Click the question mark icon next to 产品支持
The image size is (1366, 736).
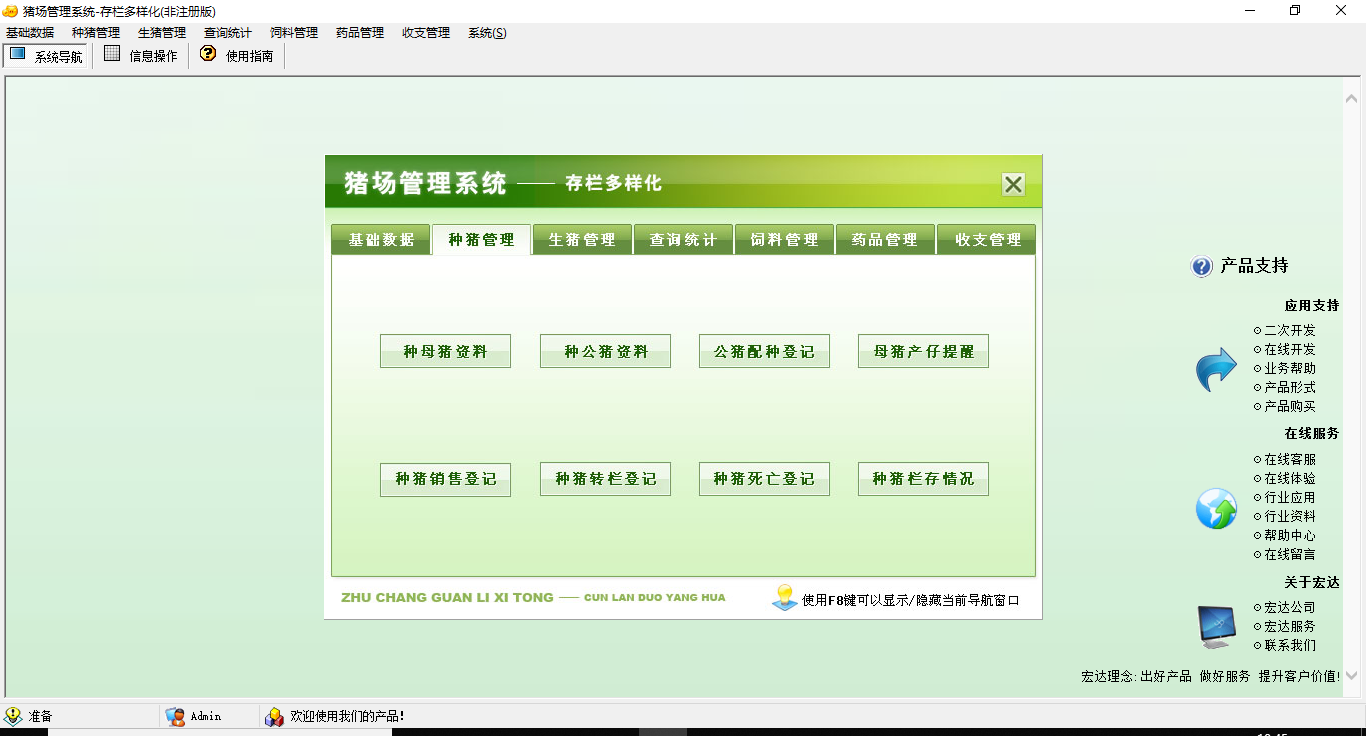click(1201, 266)
